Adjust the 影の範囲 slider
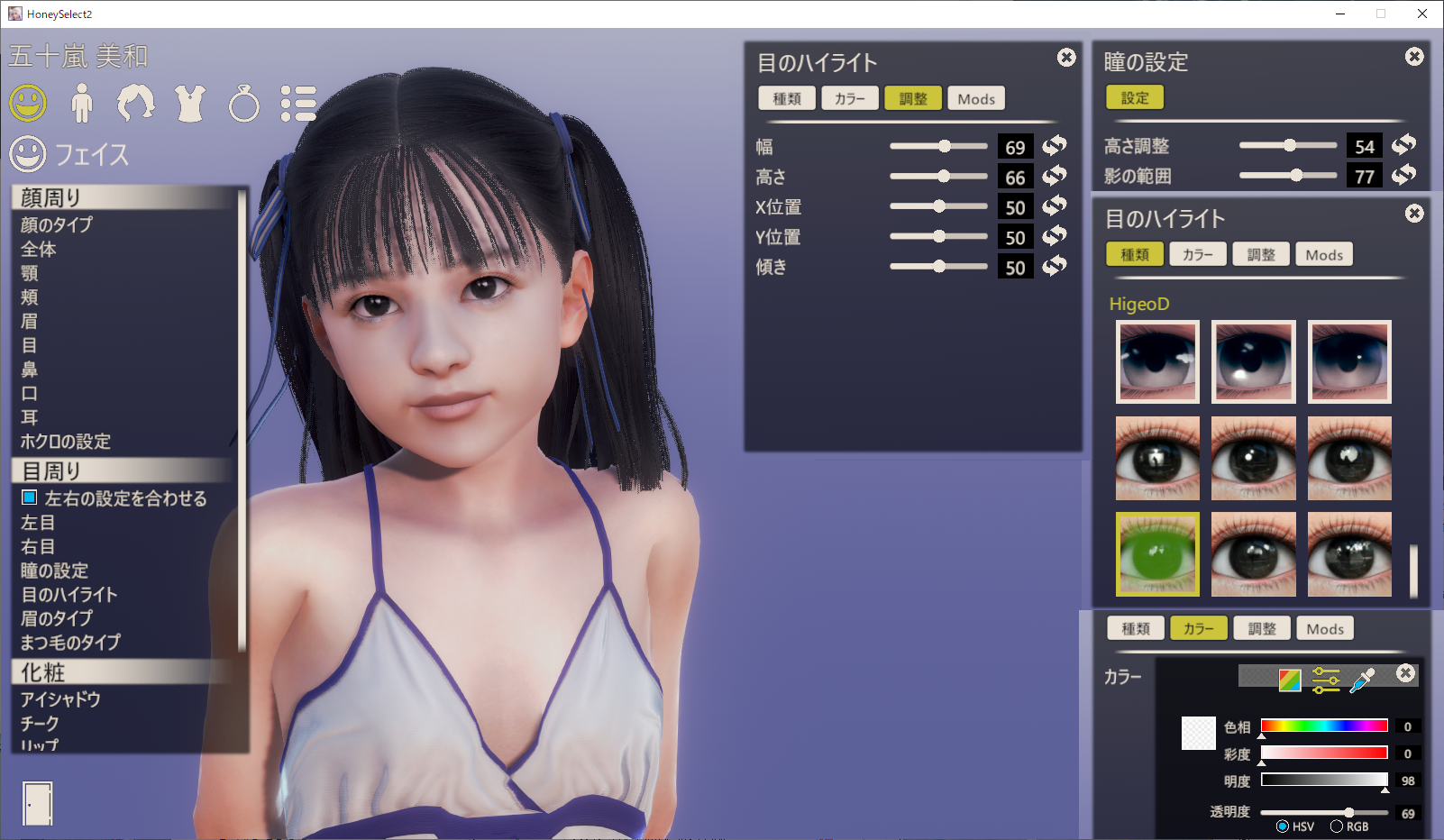 click(x=1288, y=175)
